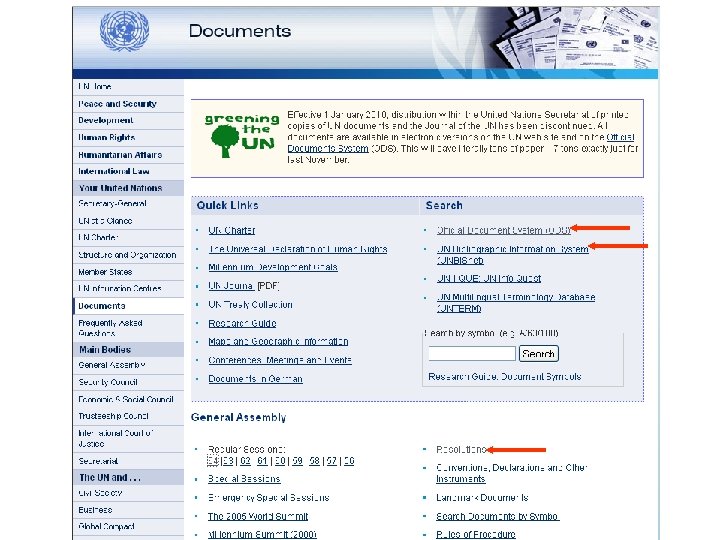Open UN Information Centres link

pos(120,288)
